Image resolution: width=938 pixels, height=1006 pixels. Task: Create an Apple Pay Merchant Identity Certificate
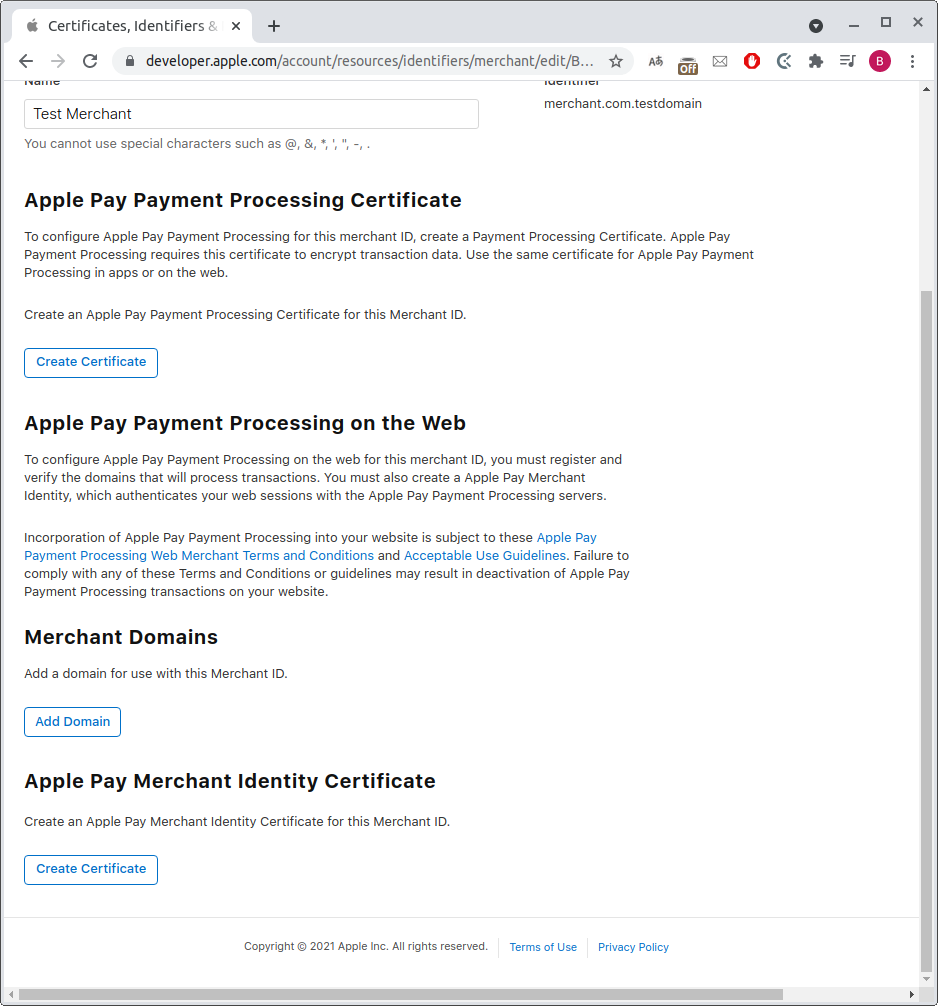tap(91, 869)
